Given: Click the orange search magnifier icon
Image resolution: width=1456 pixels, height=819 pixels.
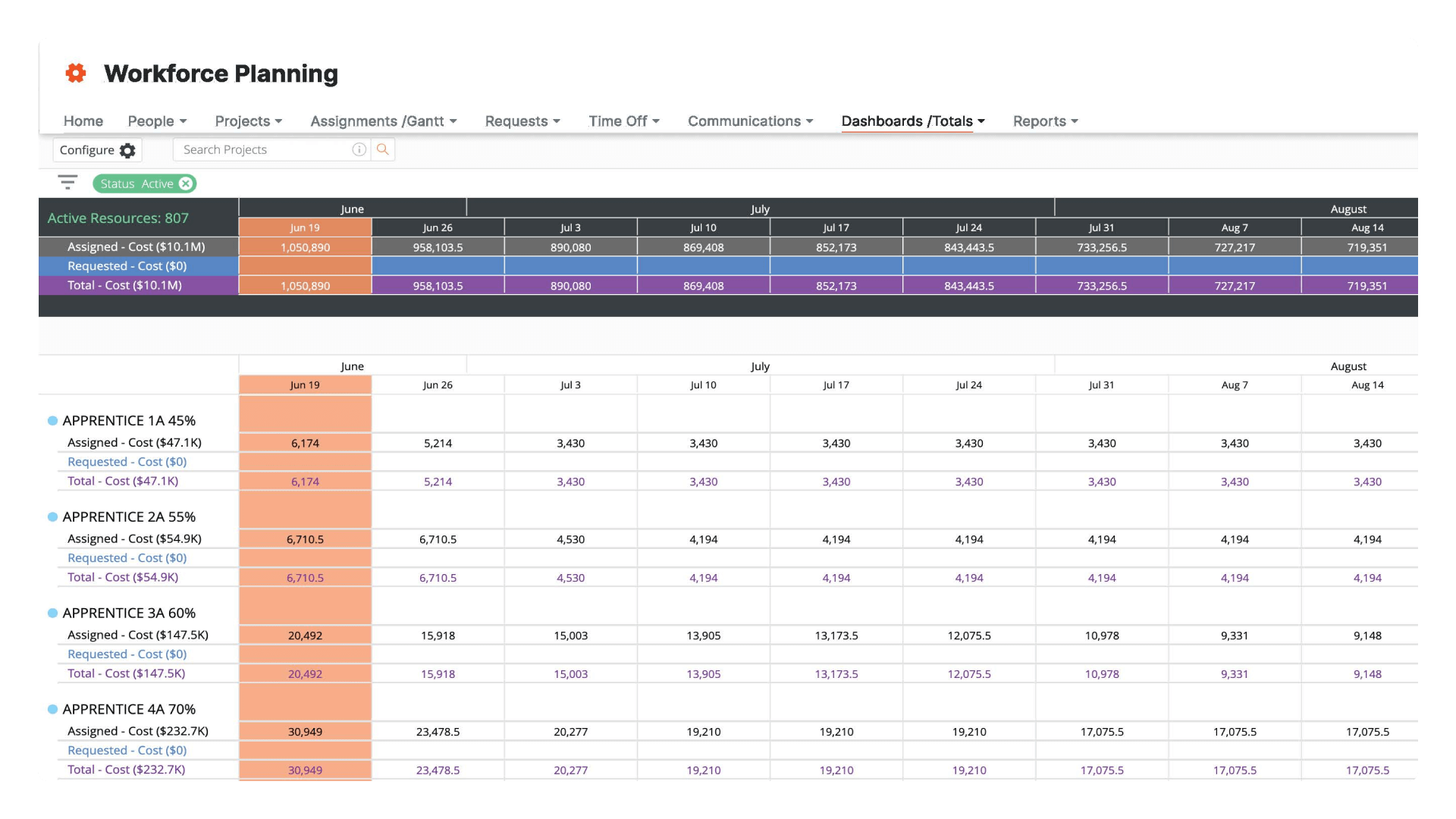Looking at the screenshot, I should [x=381, y=149].
